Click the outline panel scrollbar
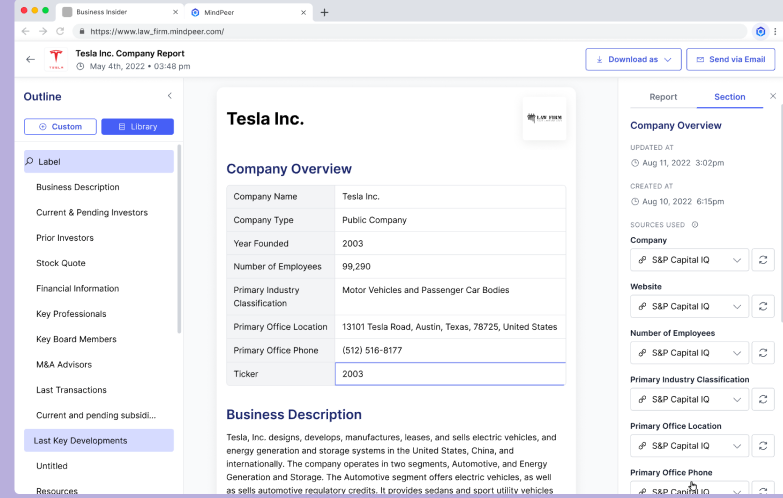Screen dimensions: 783x498 click(x=179, y=239)
